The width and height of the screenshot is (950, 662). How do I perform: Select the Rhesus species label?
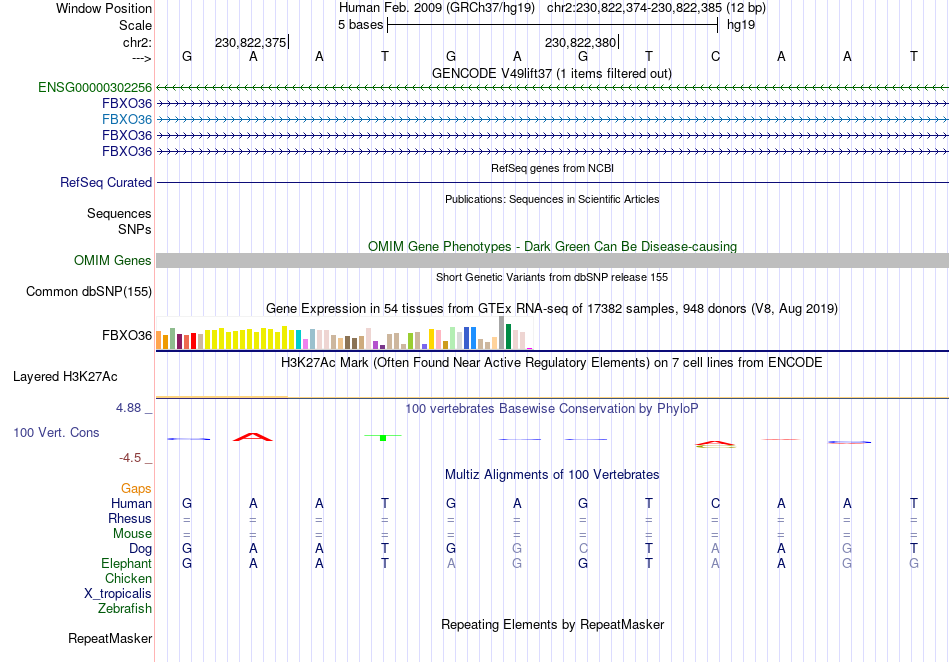pyautogui.click(x=130, y=518)
